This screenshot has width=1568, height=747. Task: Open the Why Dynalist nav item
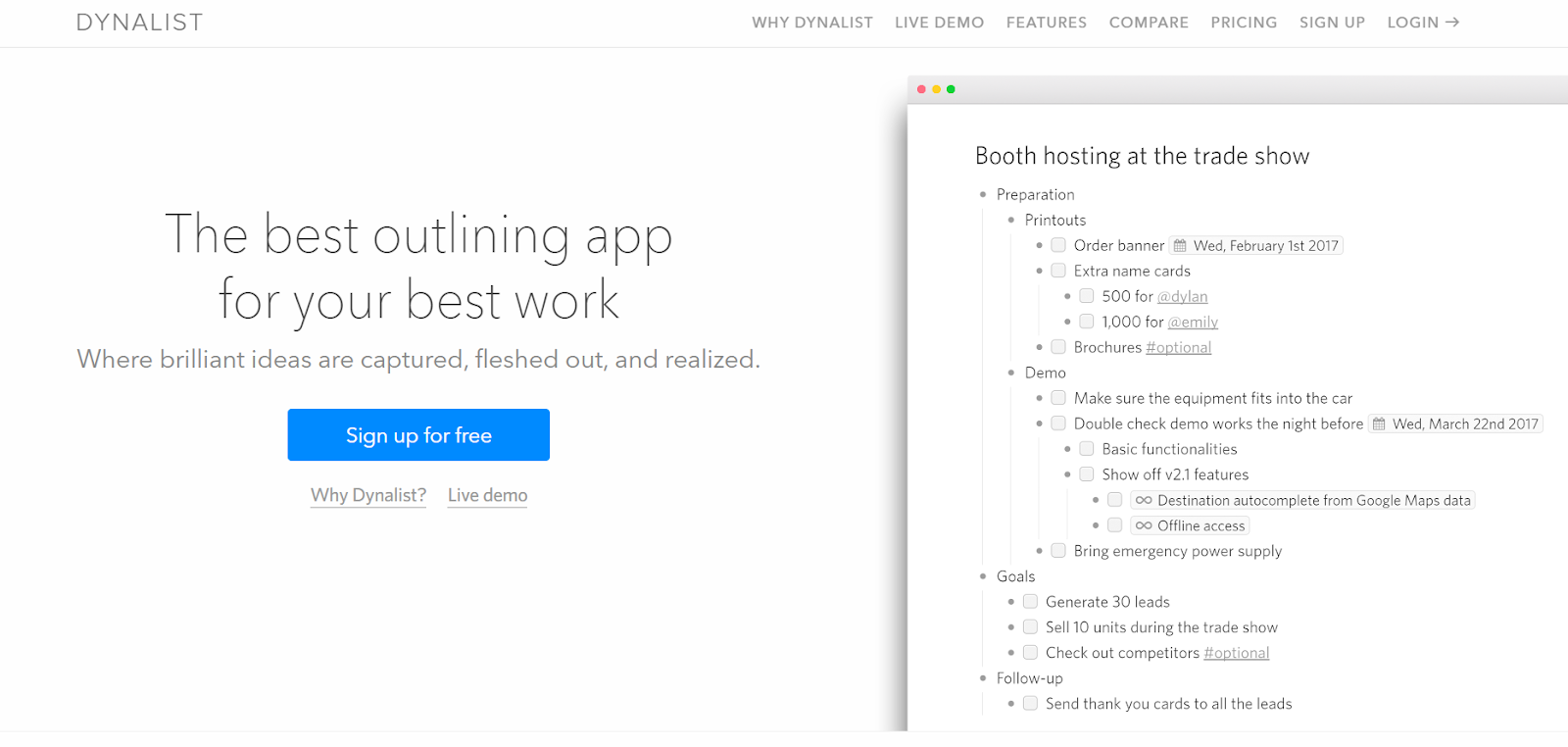[812, 23]
